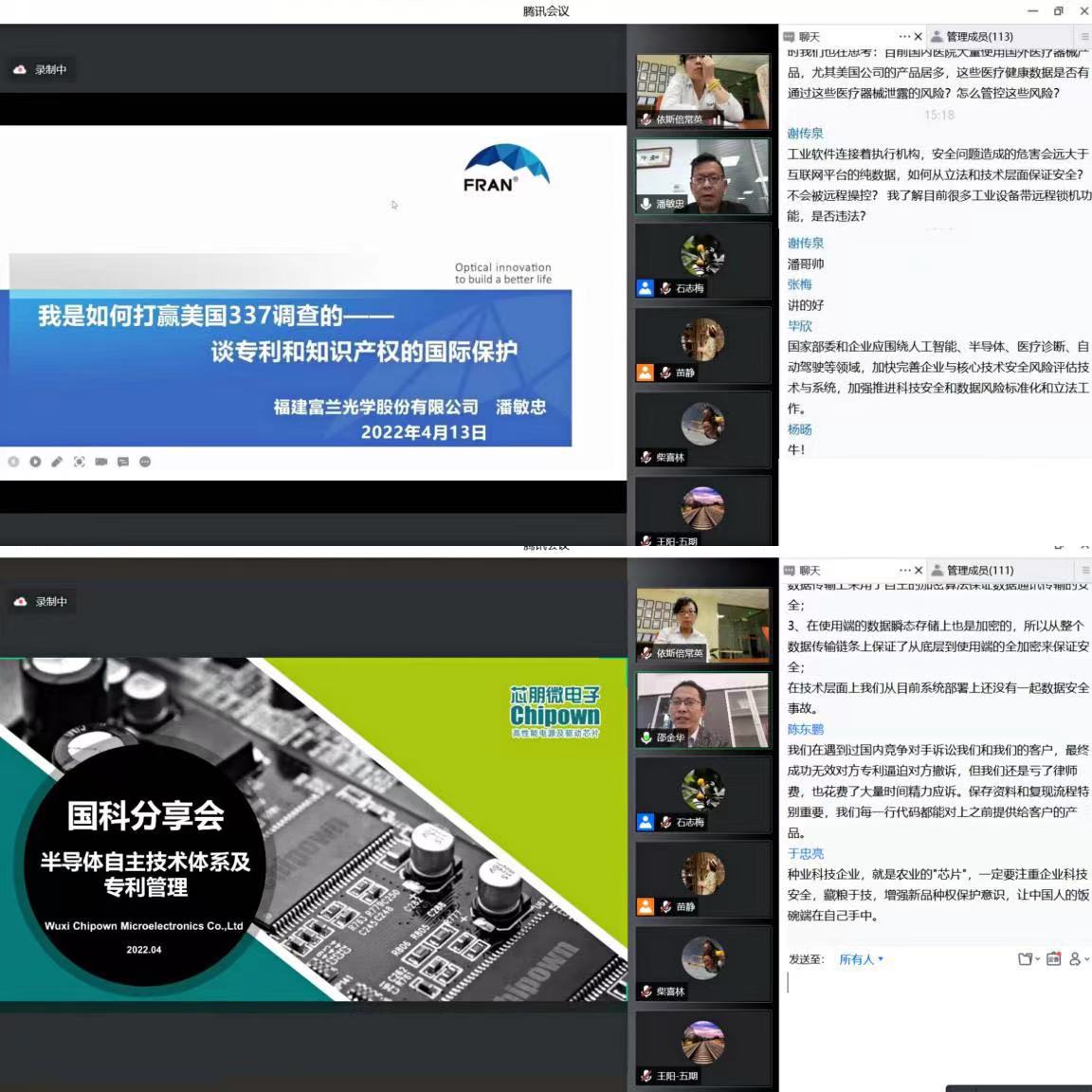This screenshot has height=1092, width=1092.
Task: Go to previous slide in FRAN presentation
Action: coord(13,462)
